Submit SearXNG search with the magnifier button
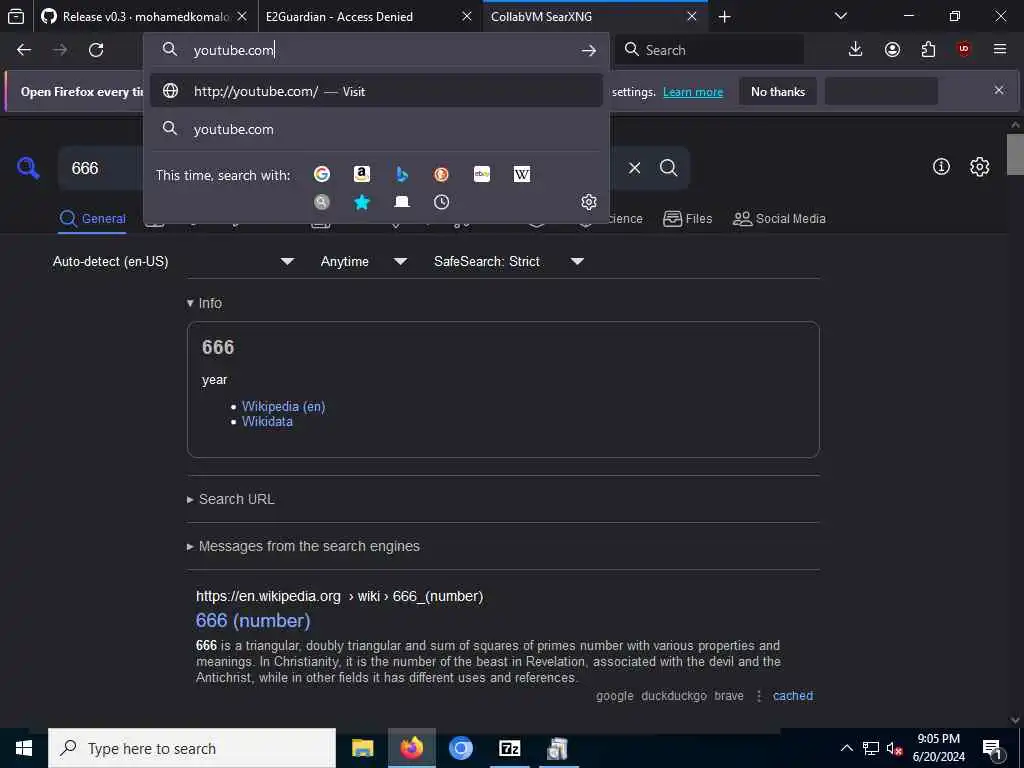Image resolution: width=1024 pixels, height=768 pixels. [668, 168]
